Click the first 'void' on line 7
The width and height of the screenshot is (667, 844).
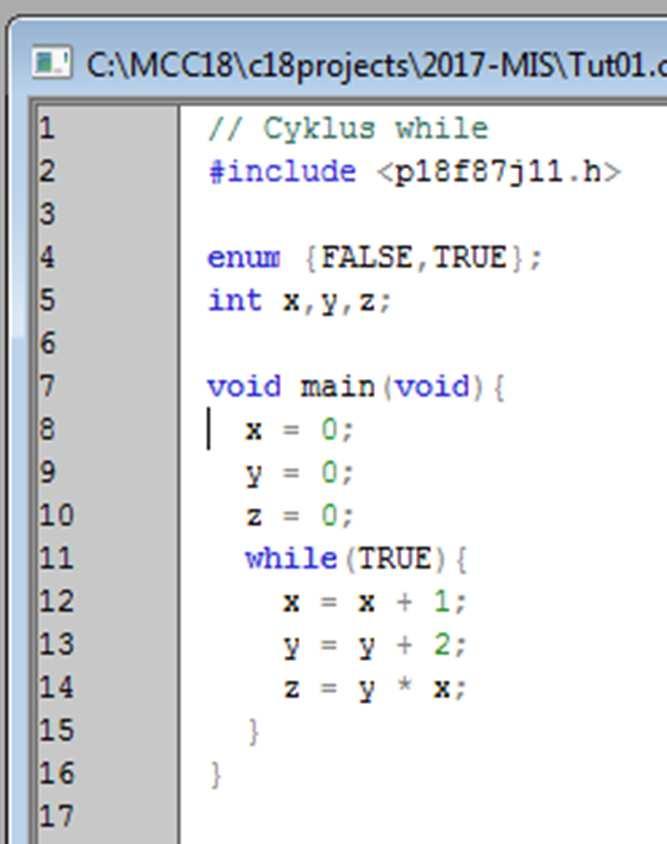click(244, 386)
